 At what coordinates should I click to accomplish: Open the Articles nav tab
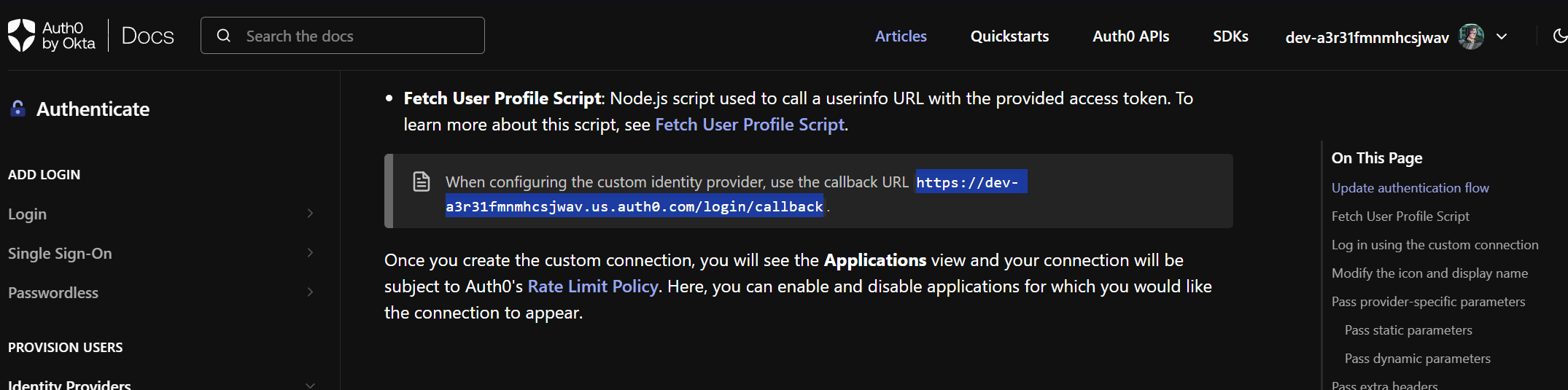point(901,36)
